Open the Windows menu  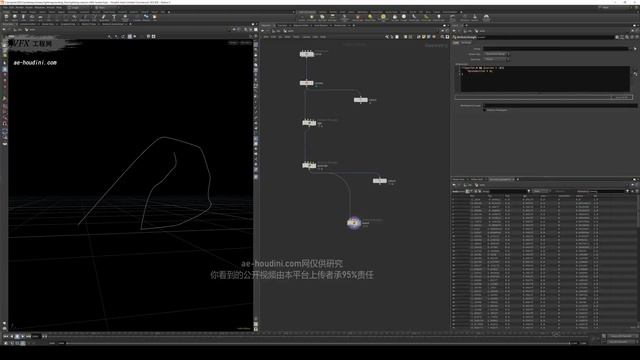40,7
